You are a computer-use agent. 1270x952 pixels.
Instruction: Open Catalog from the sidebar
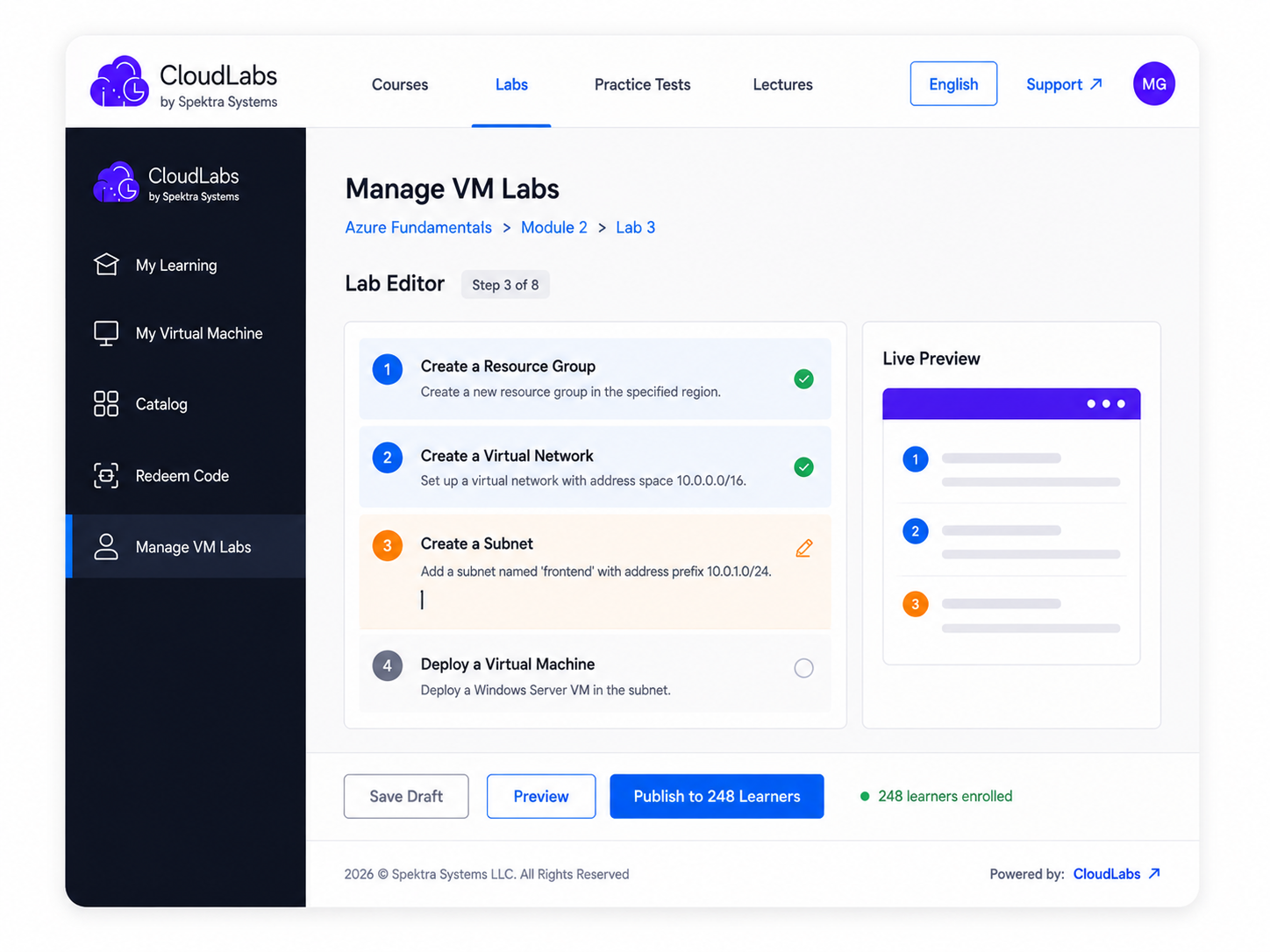click(x=186, y=404)
